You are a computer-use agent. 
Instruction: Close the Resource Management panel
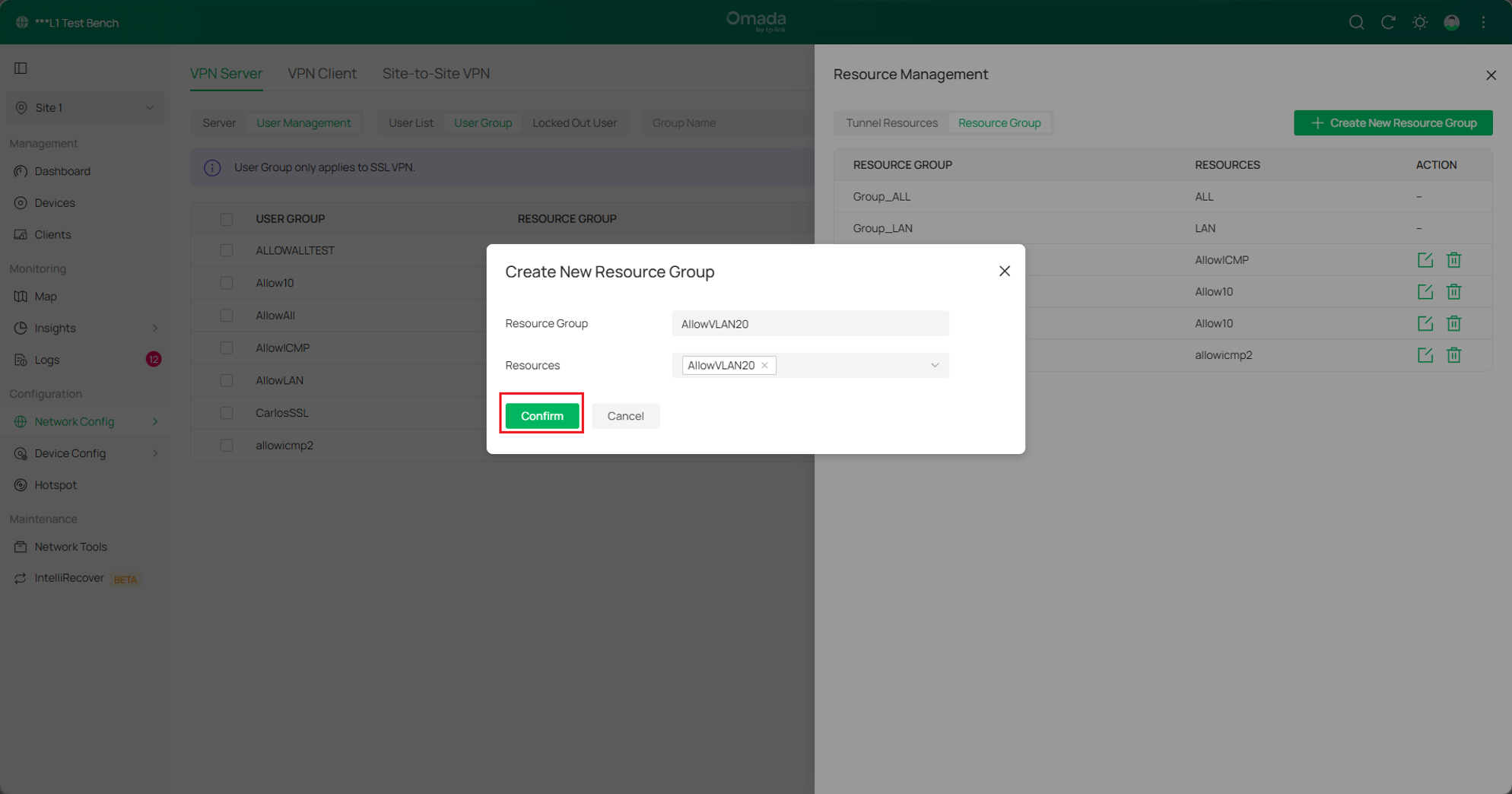pos(1491,75)
